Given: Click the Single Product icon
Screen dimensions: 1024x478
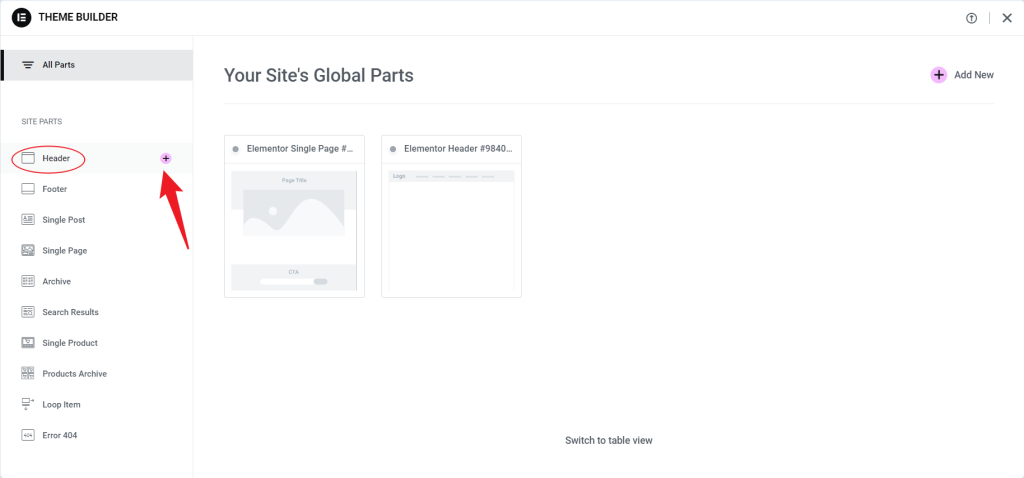Looking at the screenshot, I should pyautogui.click(x=27, y=342).
